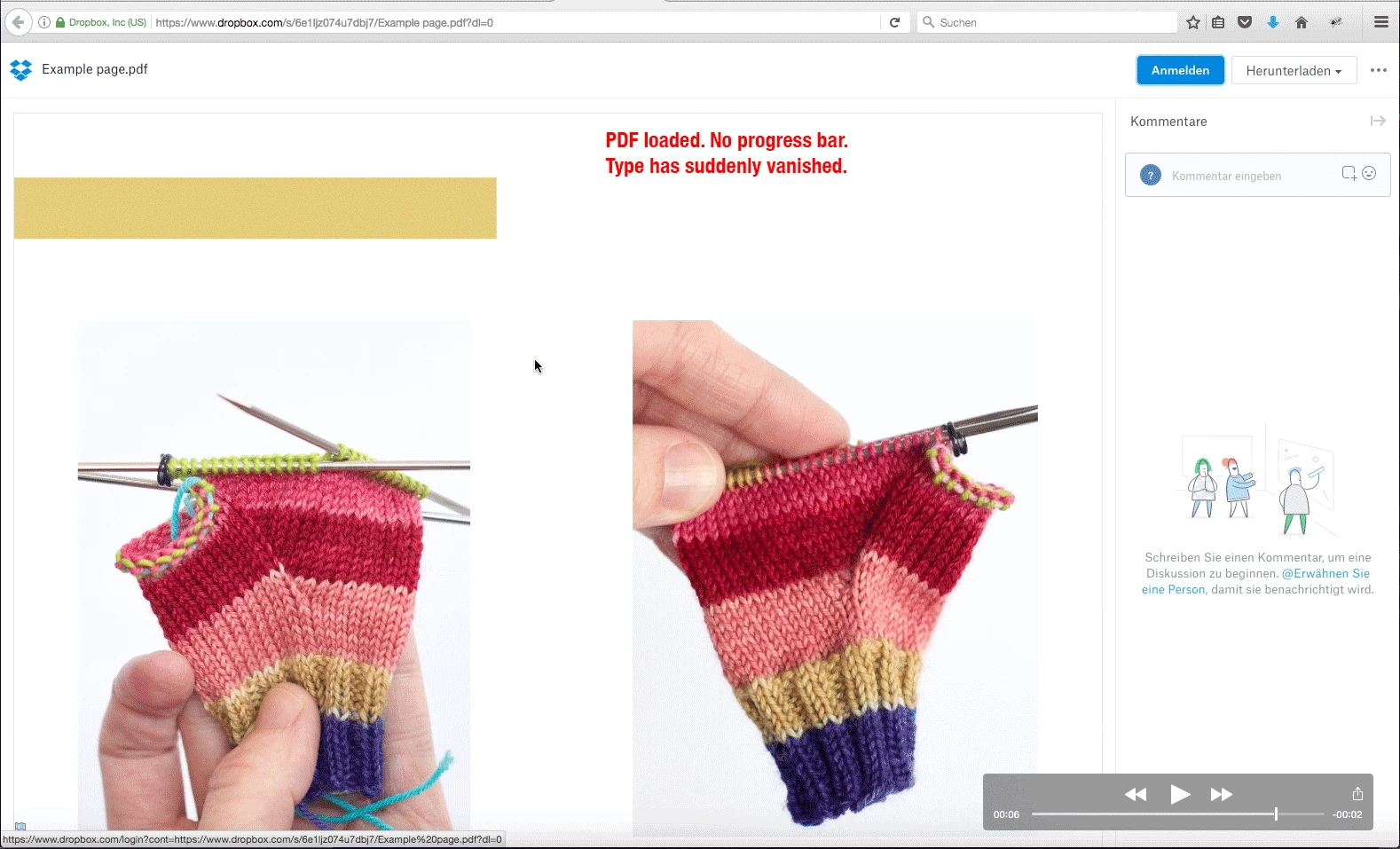Open the insect-shaped add-on icon in the toolbar
Screen dimensions: 1400x849
pyautogui.click(x=1336, y=22)
